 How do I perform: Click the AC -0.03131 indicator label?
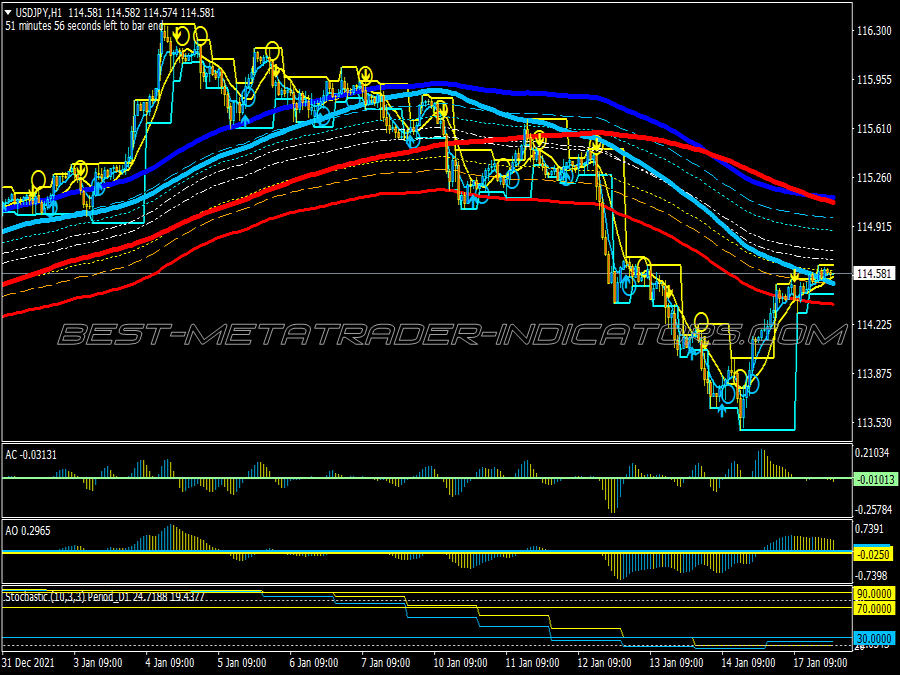(x=31, y=455)
